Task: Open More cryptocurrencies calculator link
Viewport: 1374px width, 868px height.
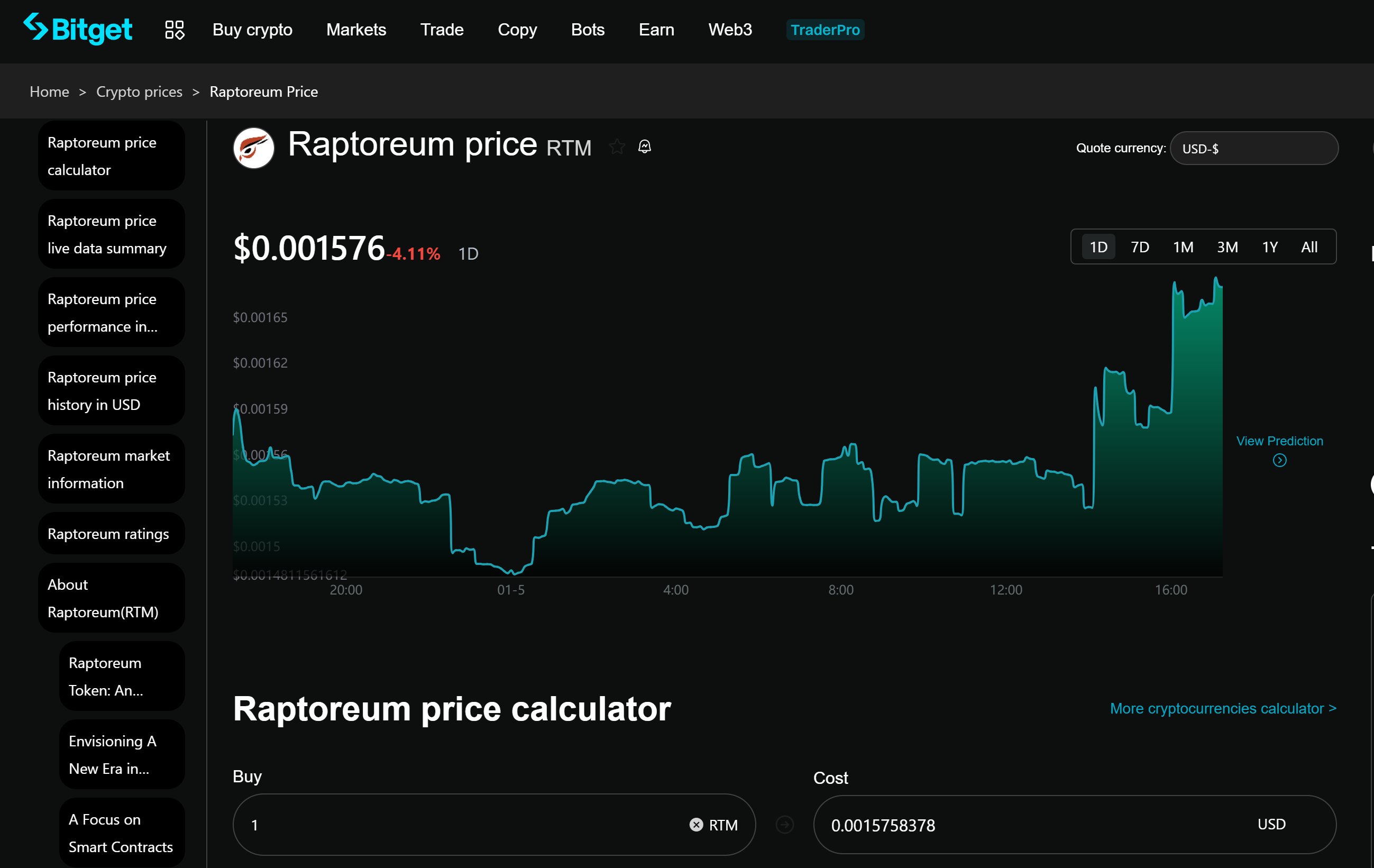Action: coord(1223,708)
